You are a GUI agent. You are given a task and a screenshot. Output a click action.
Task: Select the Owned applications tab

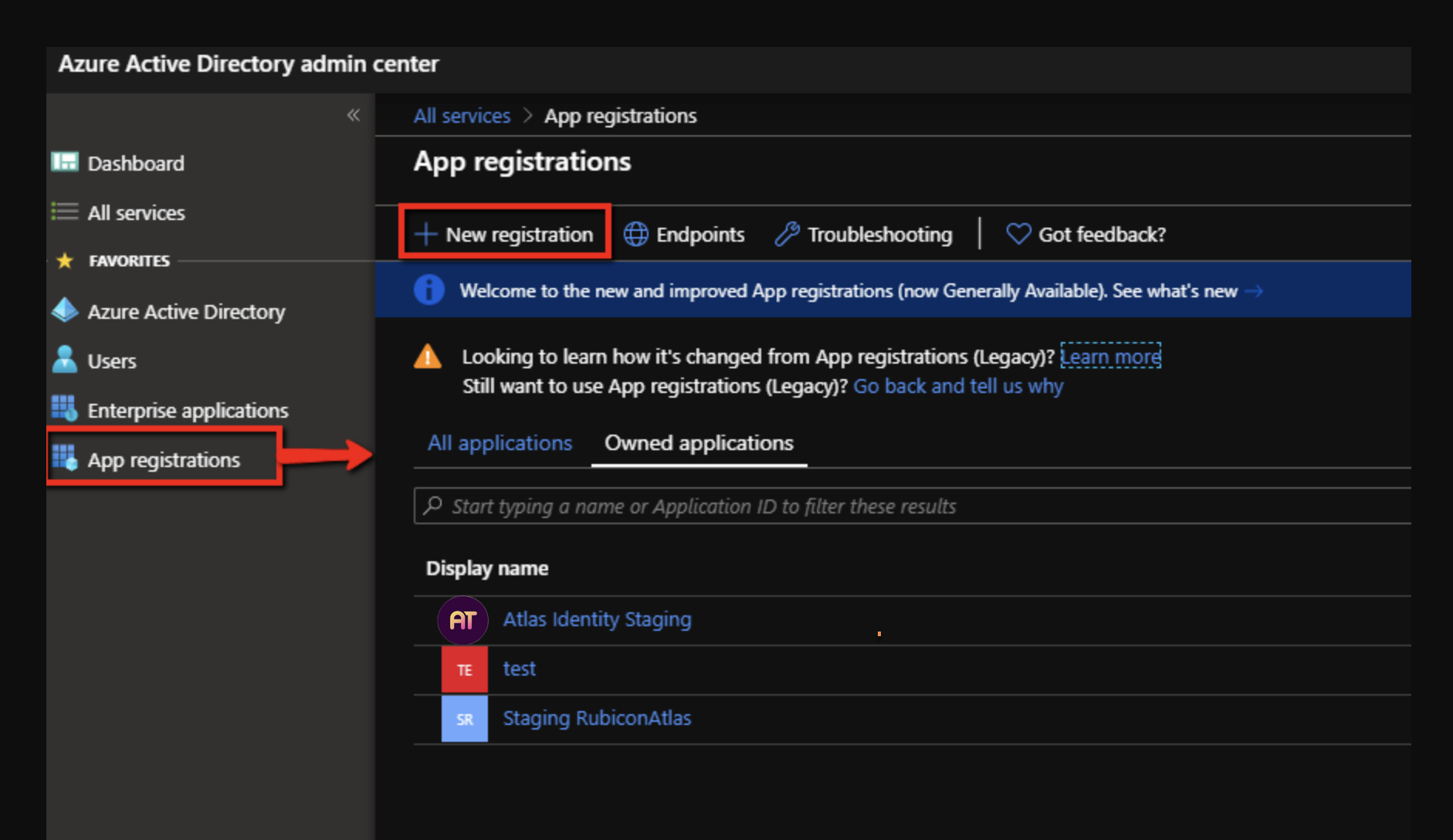tap(699, 443)
